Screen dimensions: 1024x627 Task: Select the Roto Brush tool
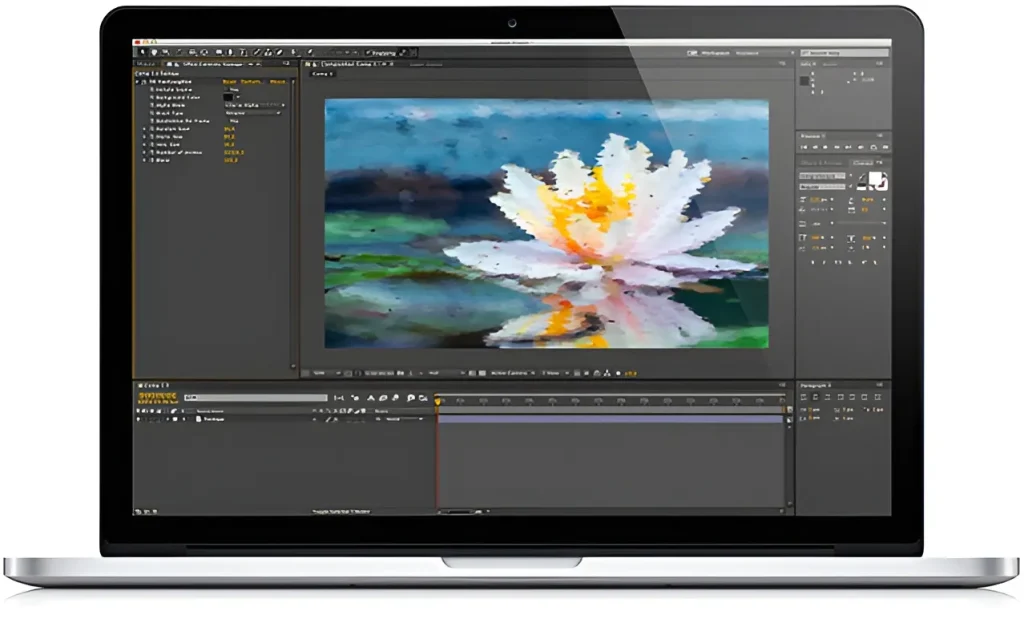click(x=294, y=52)
